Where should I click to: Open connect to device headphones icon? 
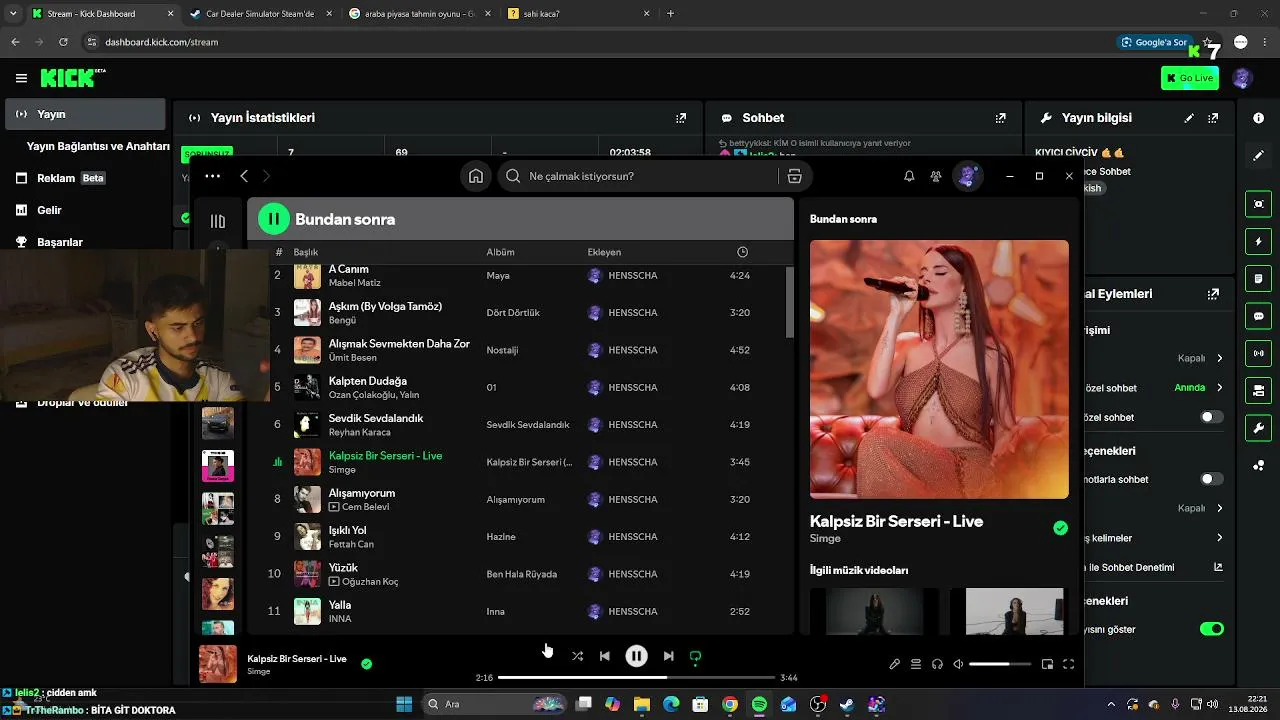(937, 664)
